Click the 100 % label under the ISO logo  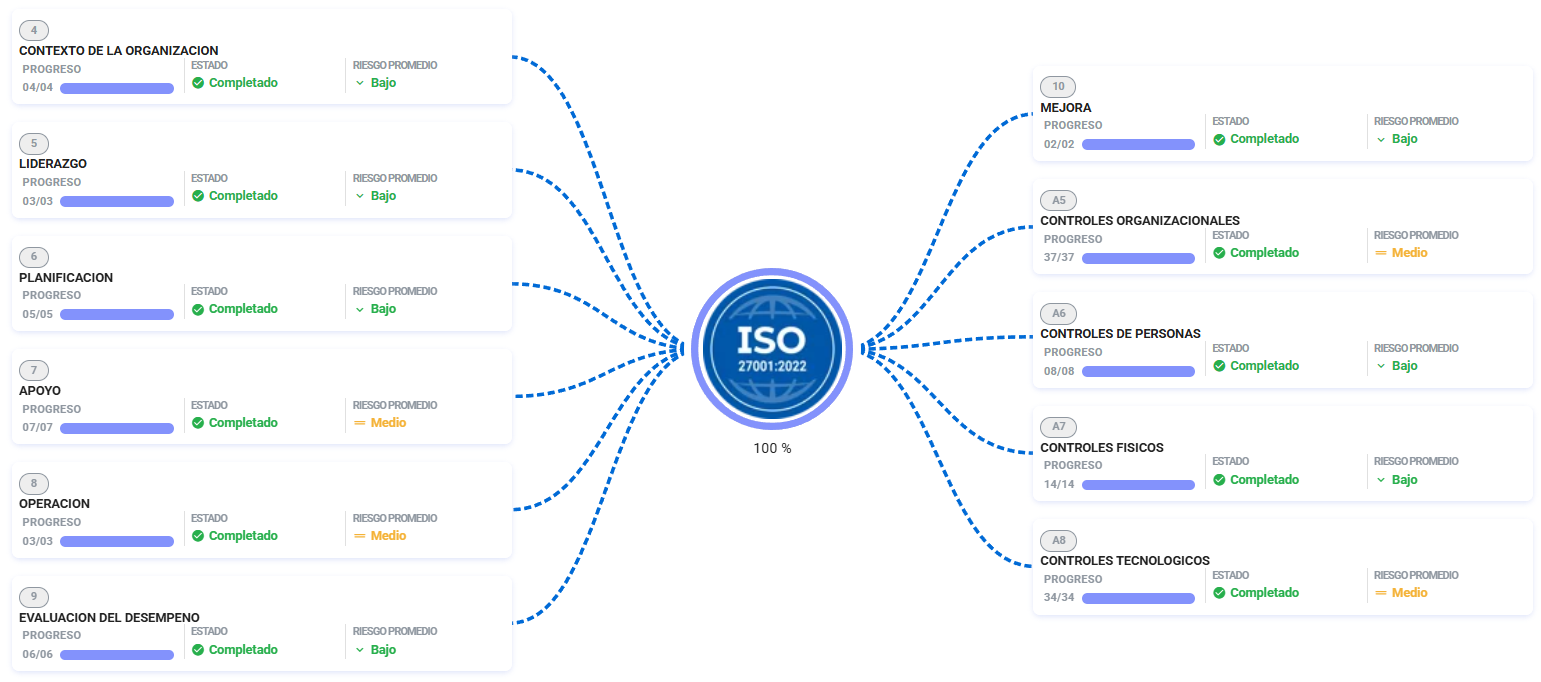pyautogui.click(x=772, y=449)
